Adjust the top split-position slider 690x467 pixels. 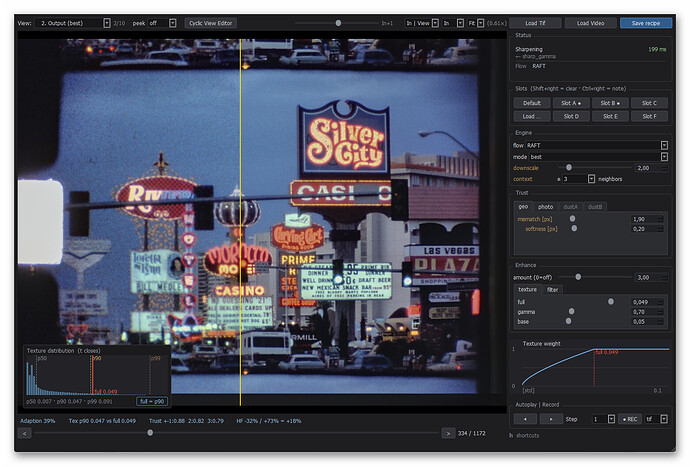(x=338, y=23)
